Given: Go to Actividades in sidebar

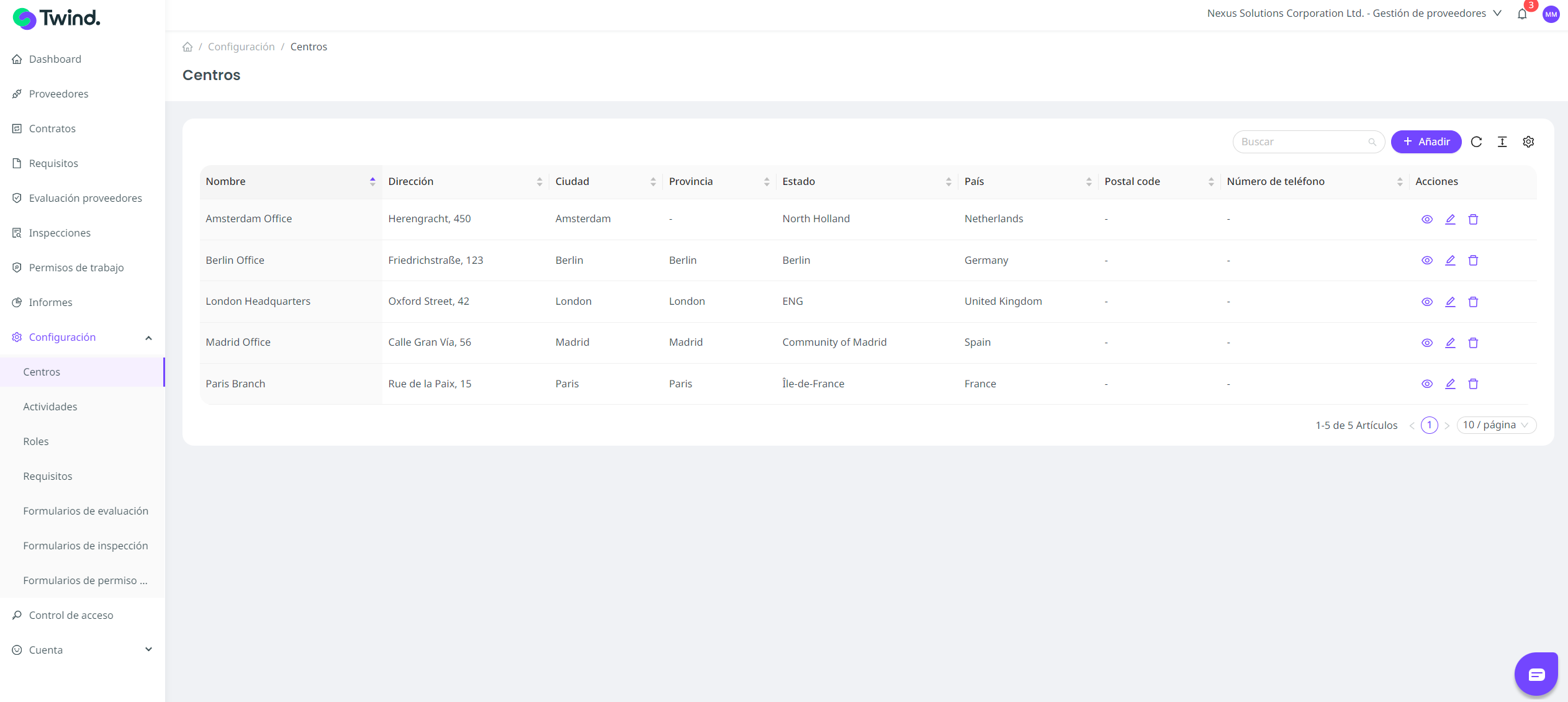Looking at the screenshot, I should click(50, 407).
